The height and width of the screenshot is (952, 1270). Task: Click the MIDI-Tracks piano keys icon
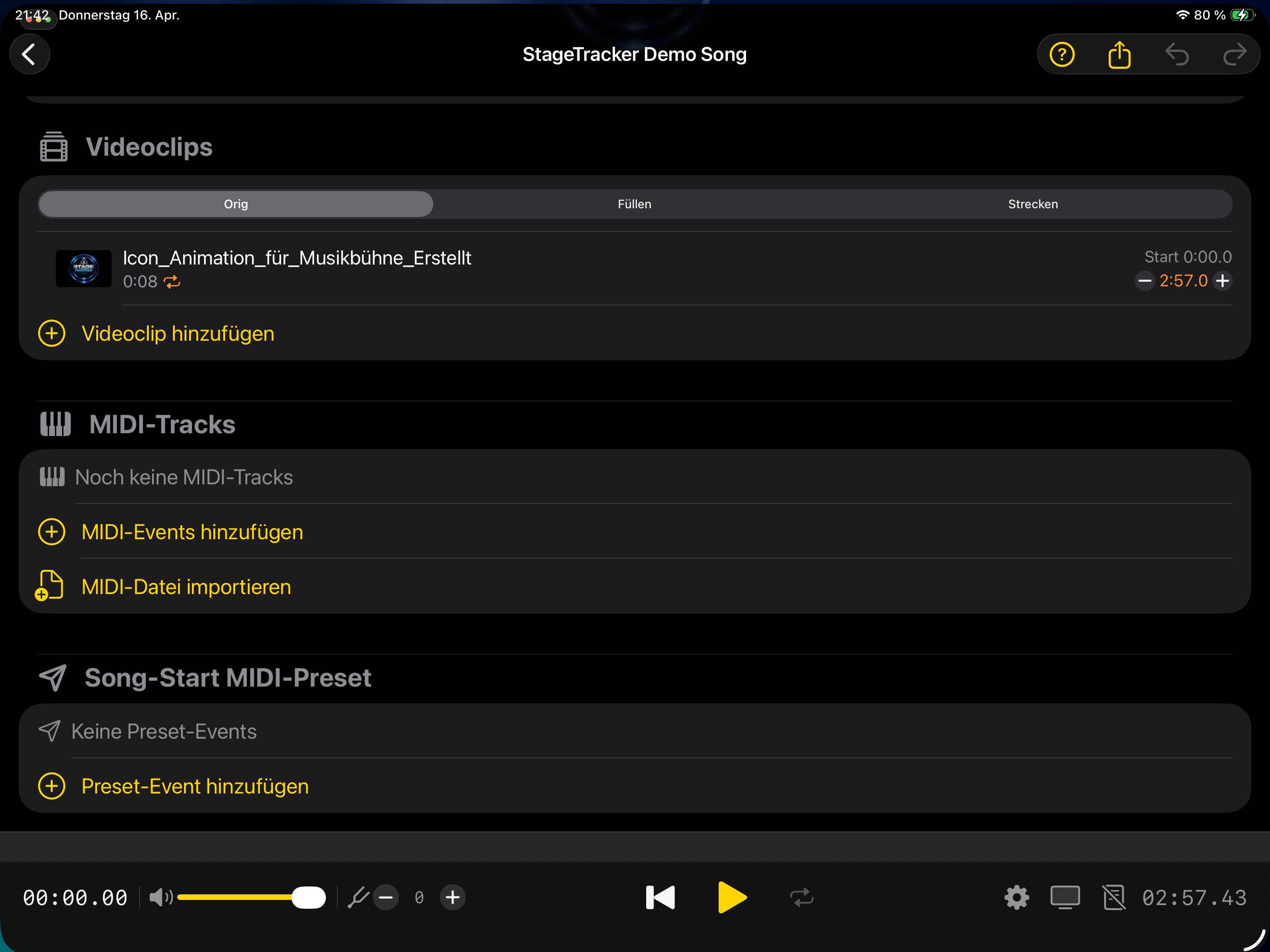[55, 424]
